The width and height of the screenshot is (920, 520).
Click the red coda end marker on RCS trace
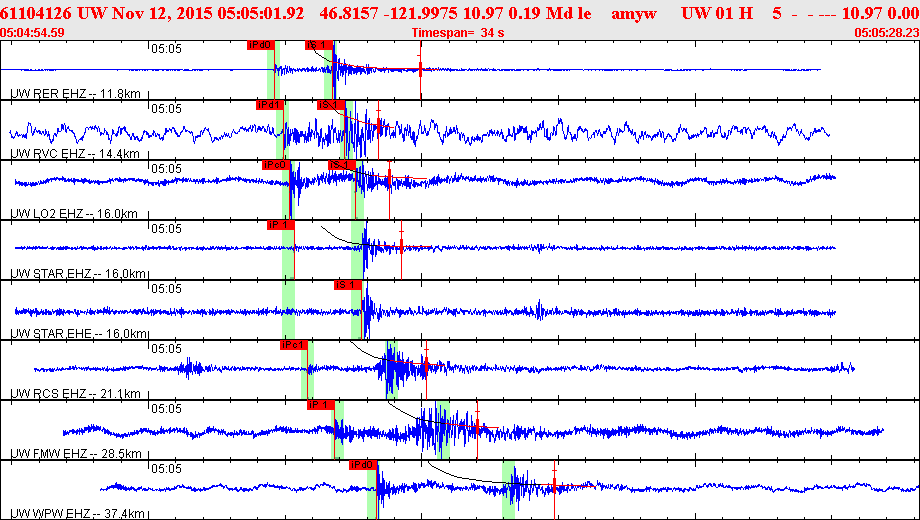(426, 365)
